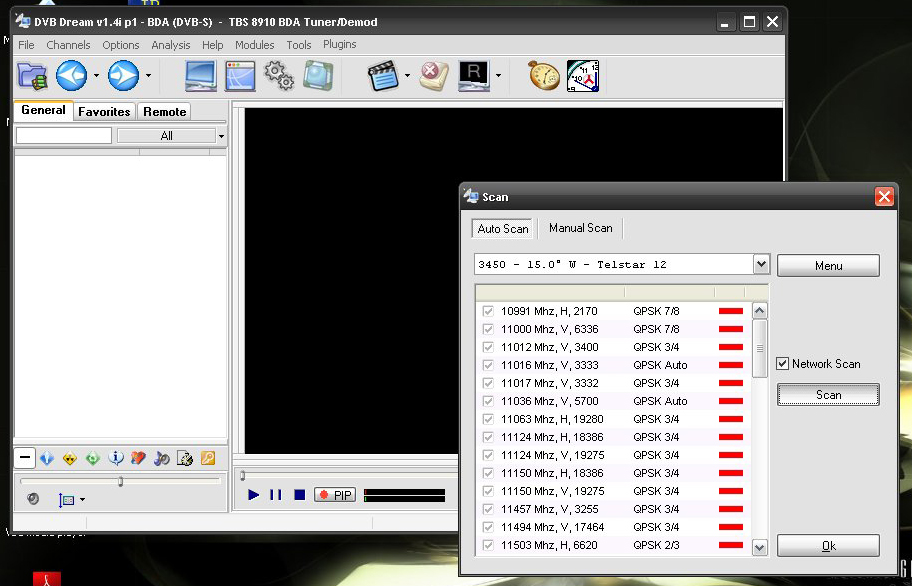Click the blue info icon under channel list
The height and width of the screenshot is (586, 912).
[x=116, y=458]
